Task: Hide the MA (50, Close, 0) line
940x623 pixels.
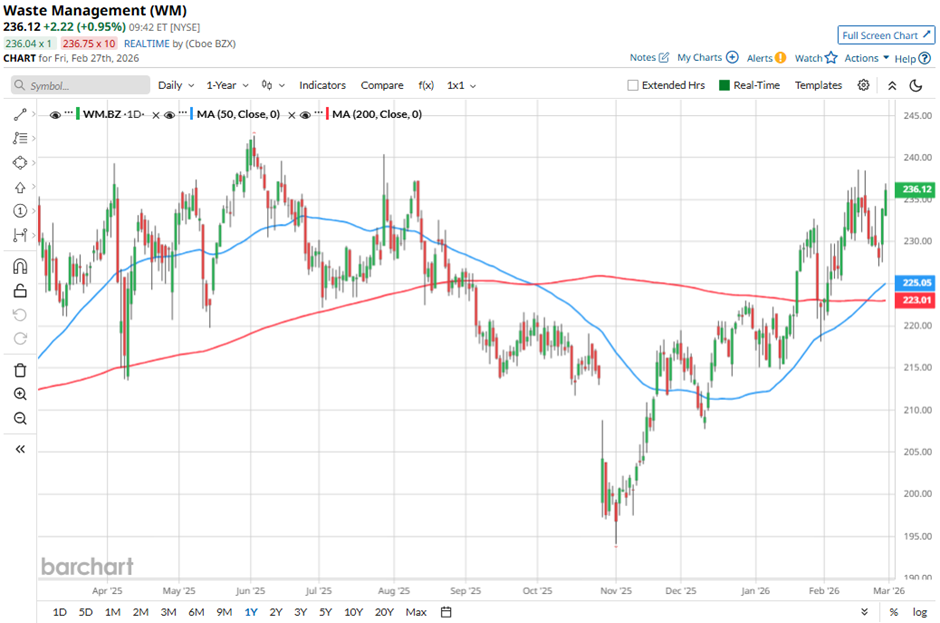Action: (x=170, y=115)
